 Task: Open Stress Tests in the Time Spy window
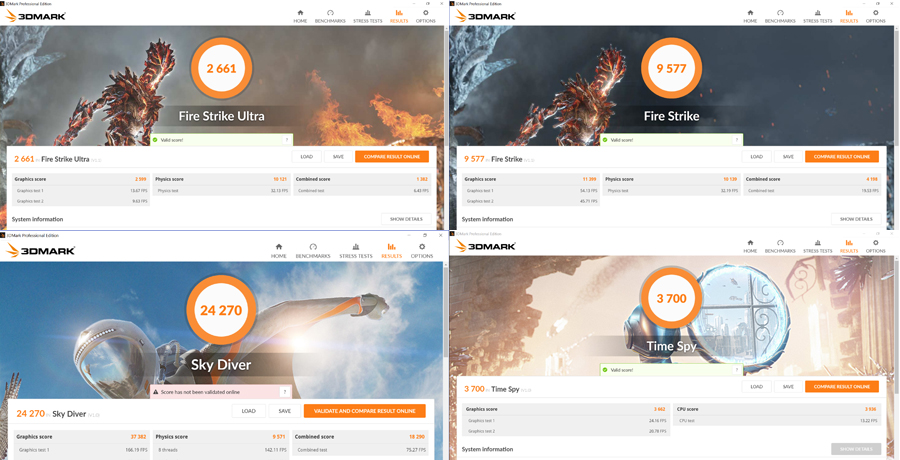[x=817, y=246]
